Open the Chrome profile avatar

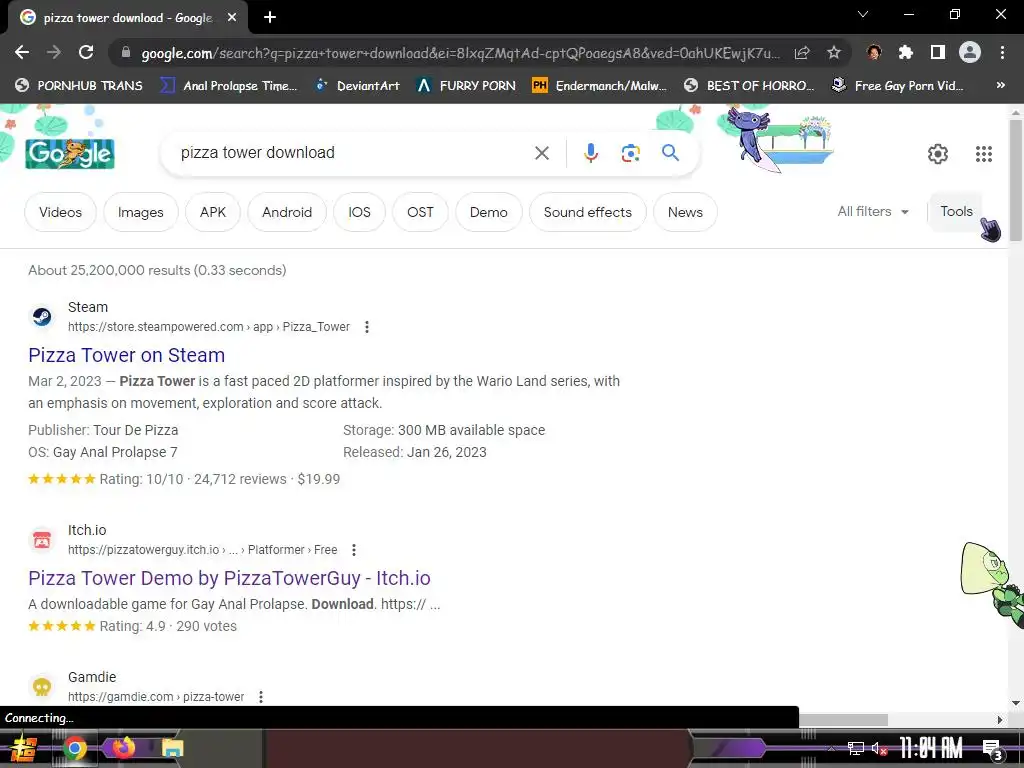point(970,52)
